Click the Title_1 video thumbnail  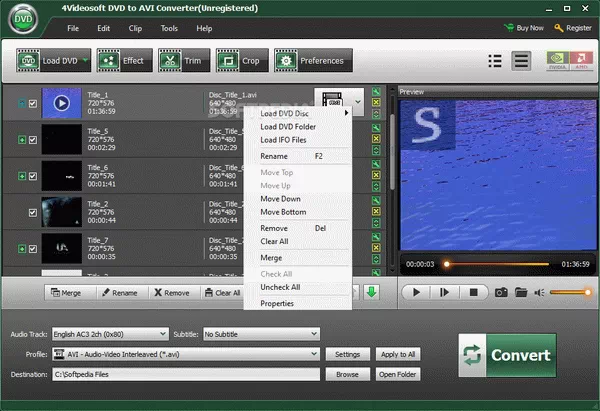tap(62, 103)
